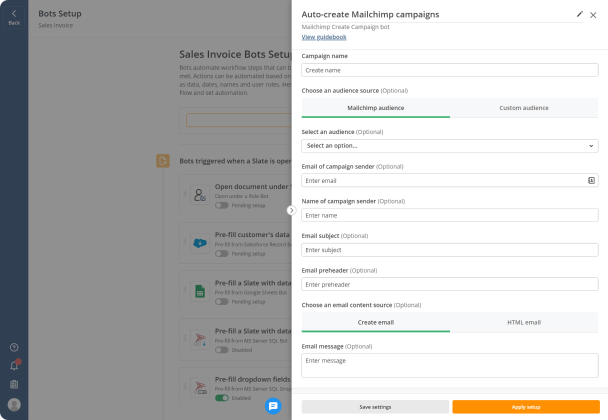608x420 pixels.
Task: Click the pencil edit icon beside bot title
Action: [580, 14]
